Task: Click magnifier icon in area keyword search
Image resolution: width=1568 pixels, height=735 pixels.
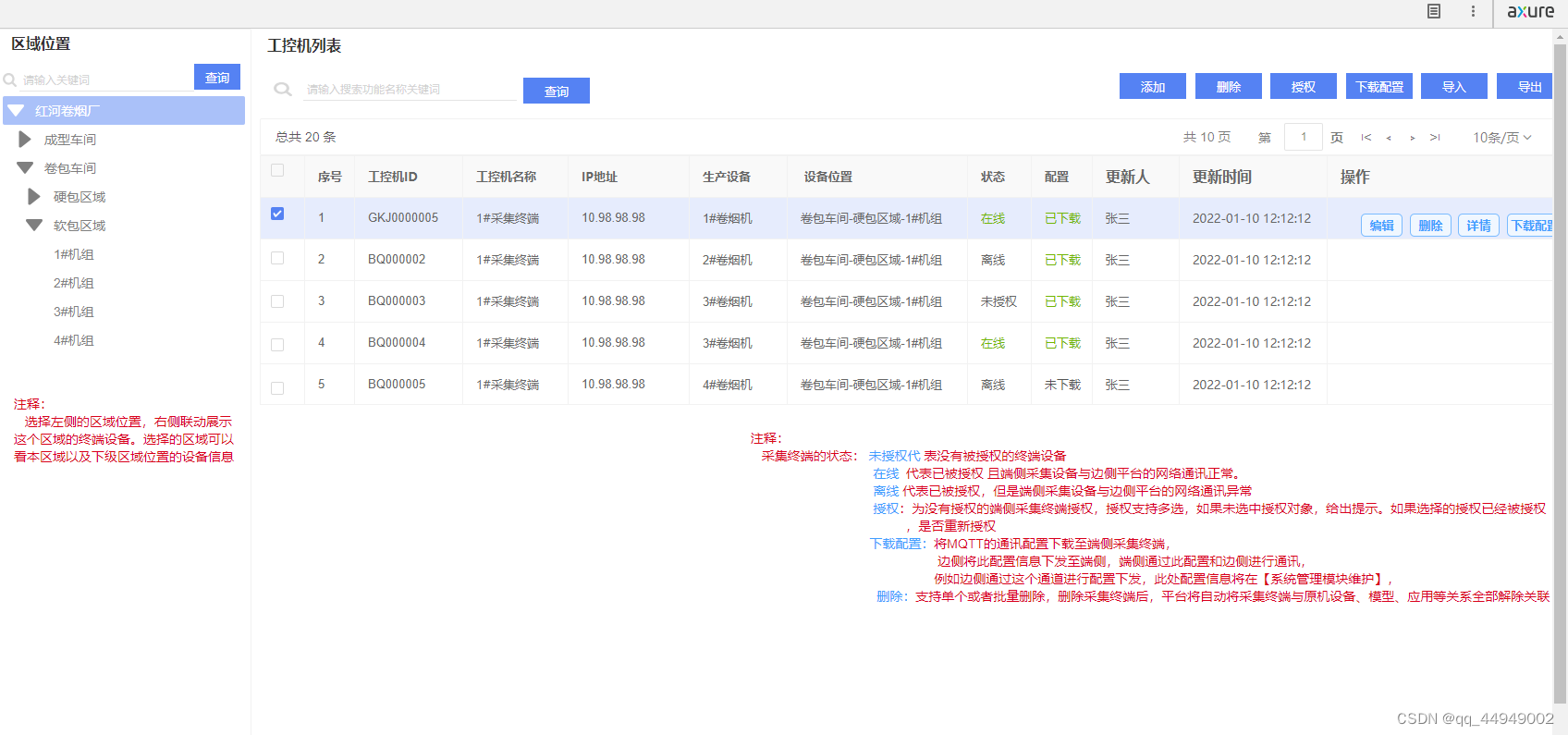Action: pos(10,80)
